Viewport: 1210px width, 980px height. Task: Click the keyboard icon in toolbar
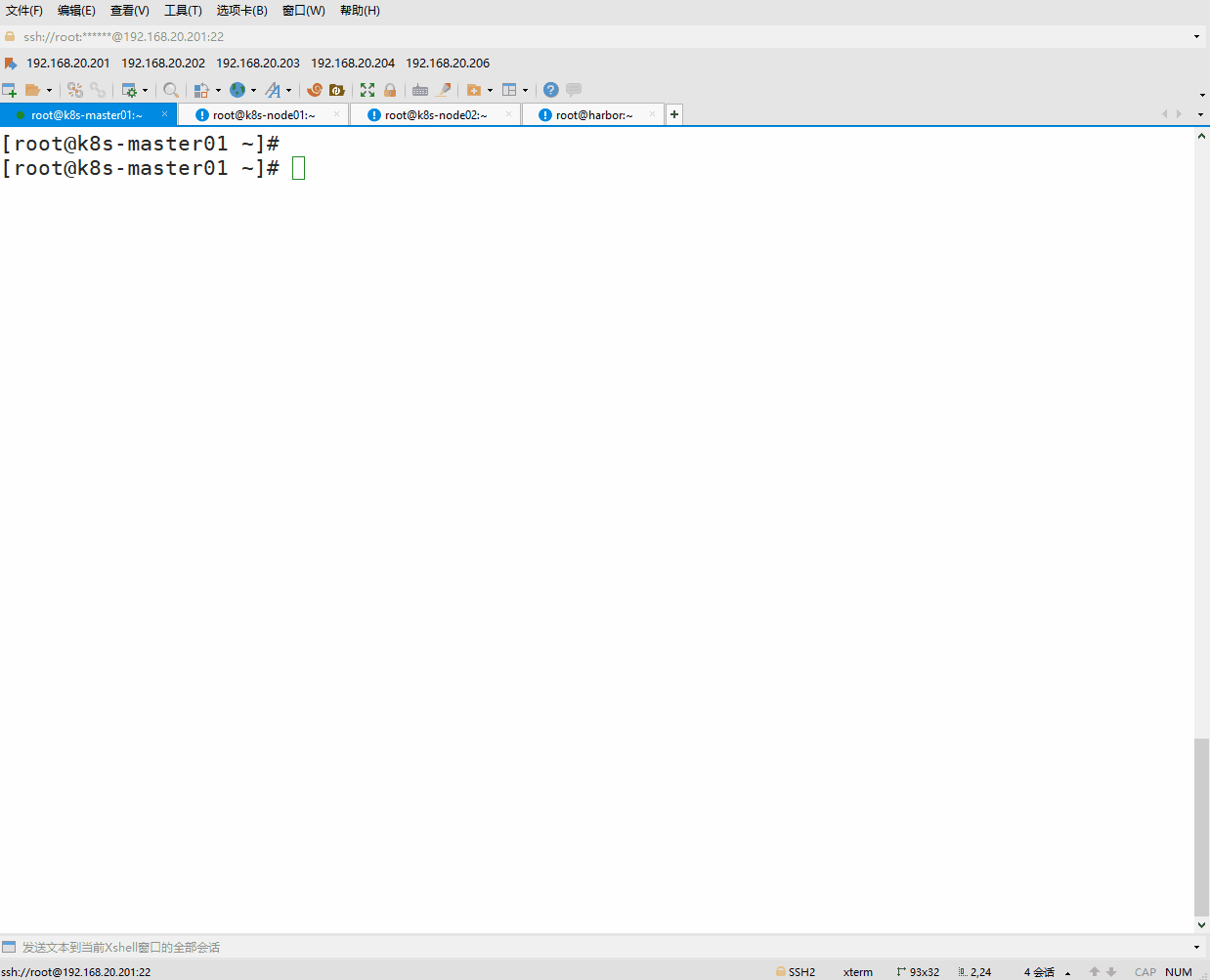pos(420,90)
